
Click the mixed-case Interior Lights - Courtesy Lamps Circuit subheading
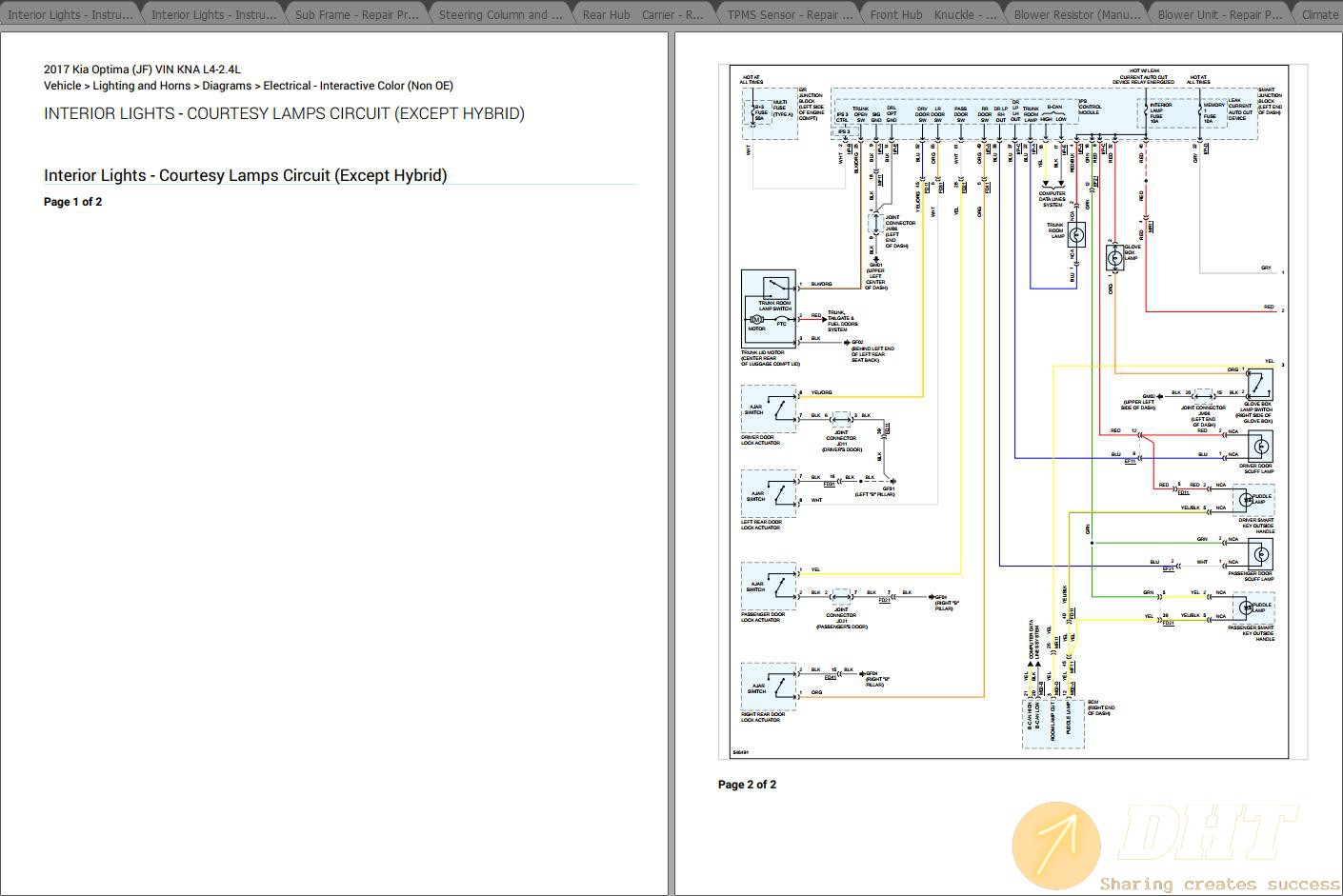[245, 175]
